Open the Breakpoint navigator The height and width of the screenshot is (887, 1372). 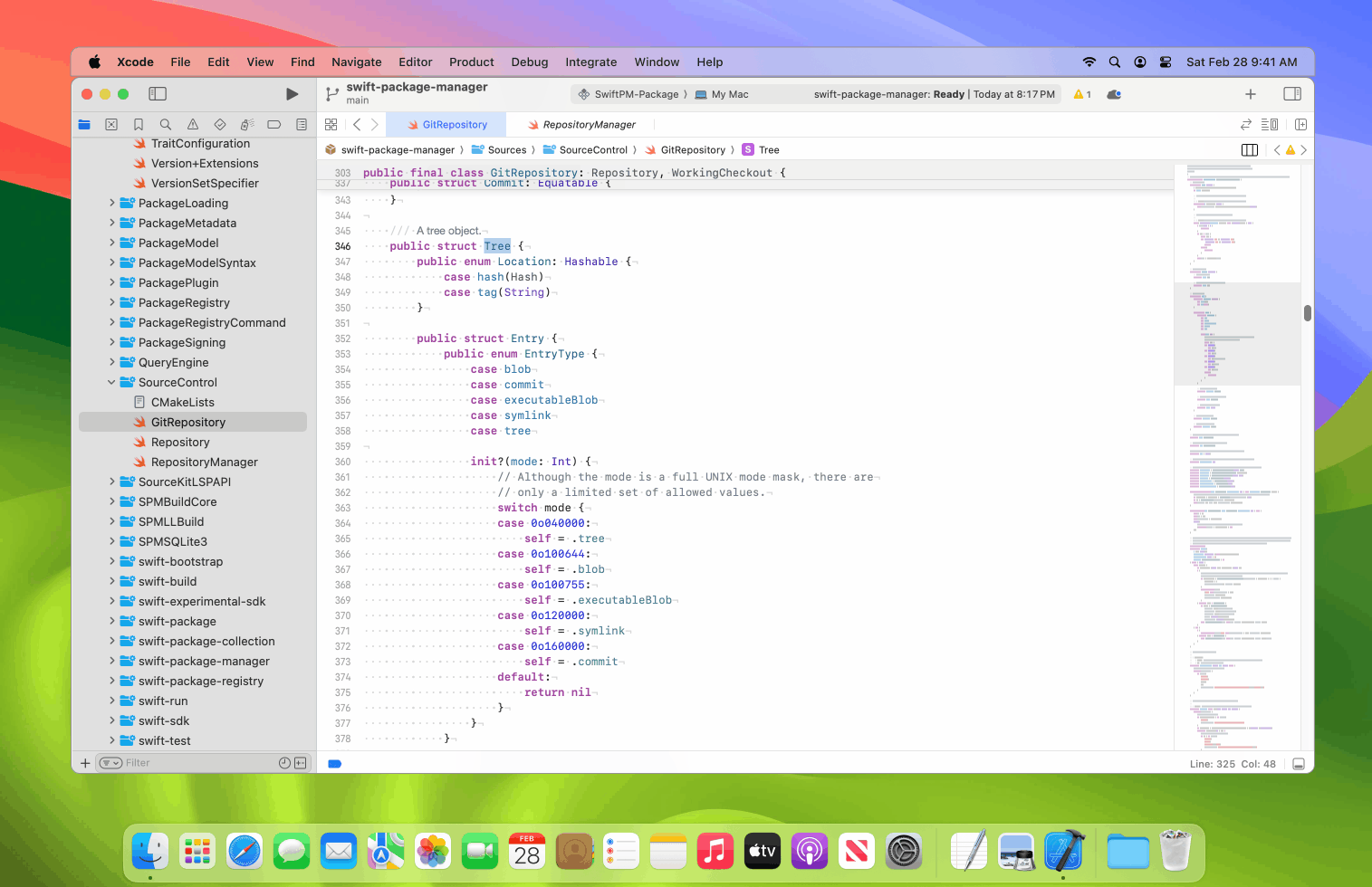pos(274,124)
